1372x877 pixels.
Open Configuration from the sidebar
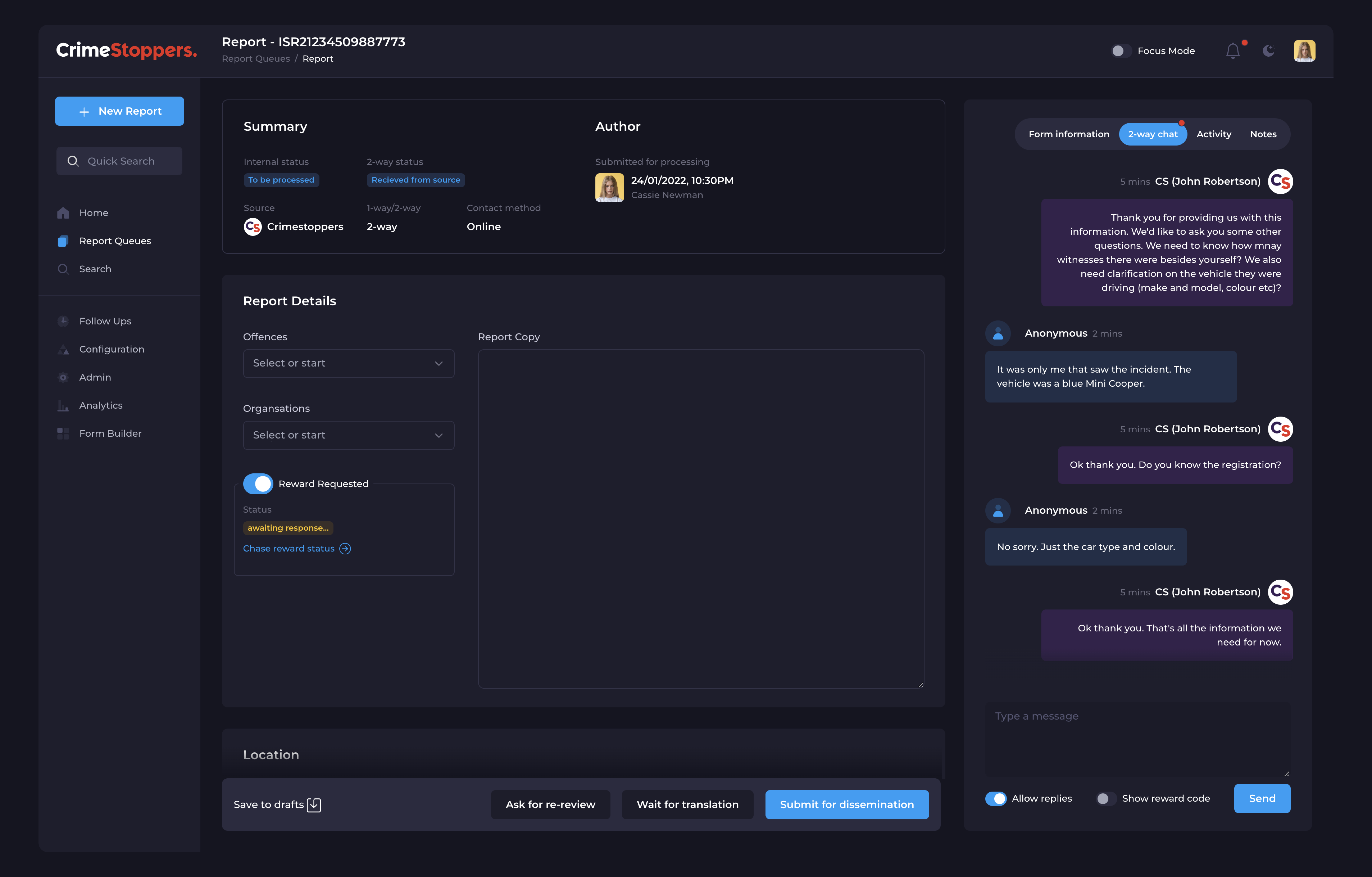tap(111, 349)
